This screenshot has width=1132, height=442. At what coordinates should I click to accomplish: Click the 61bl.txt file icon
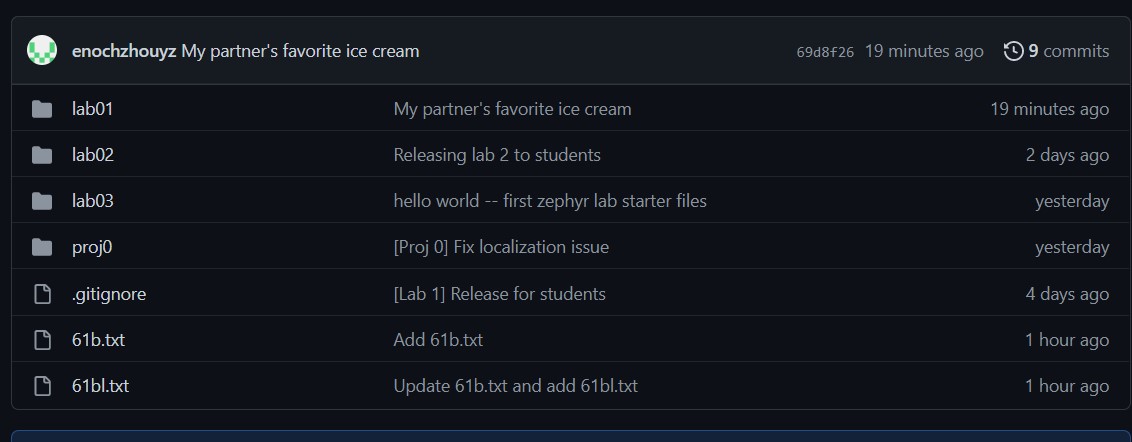pyautogui.click(x=42, y=386)
